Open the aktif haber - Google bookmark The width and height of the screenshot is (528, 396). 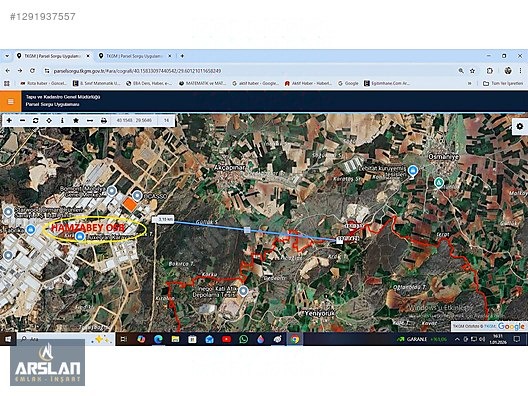[256, 83]
